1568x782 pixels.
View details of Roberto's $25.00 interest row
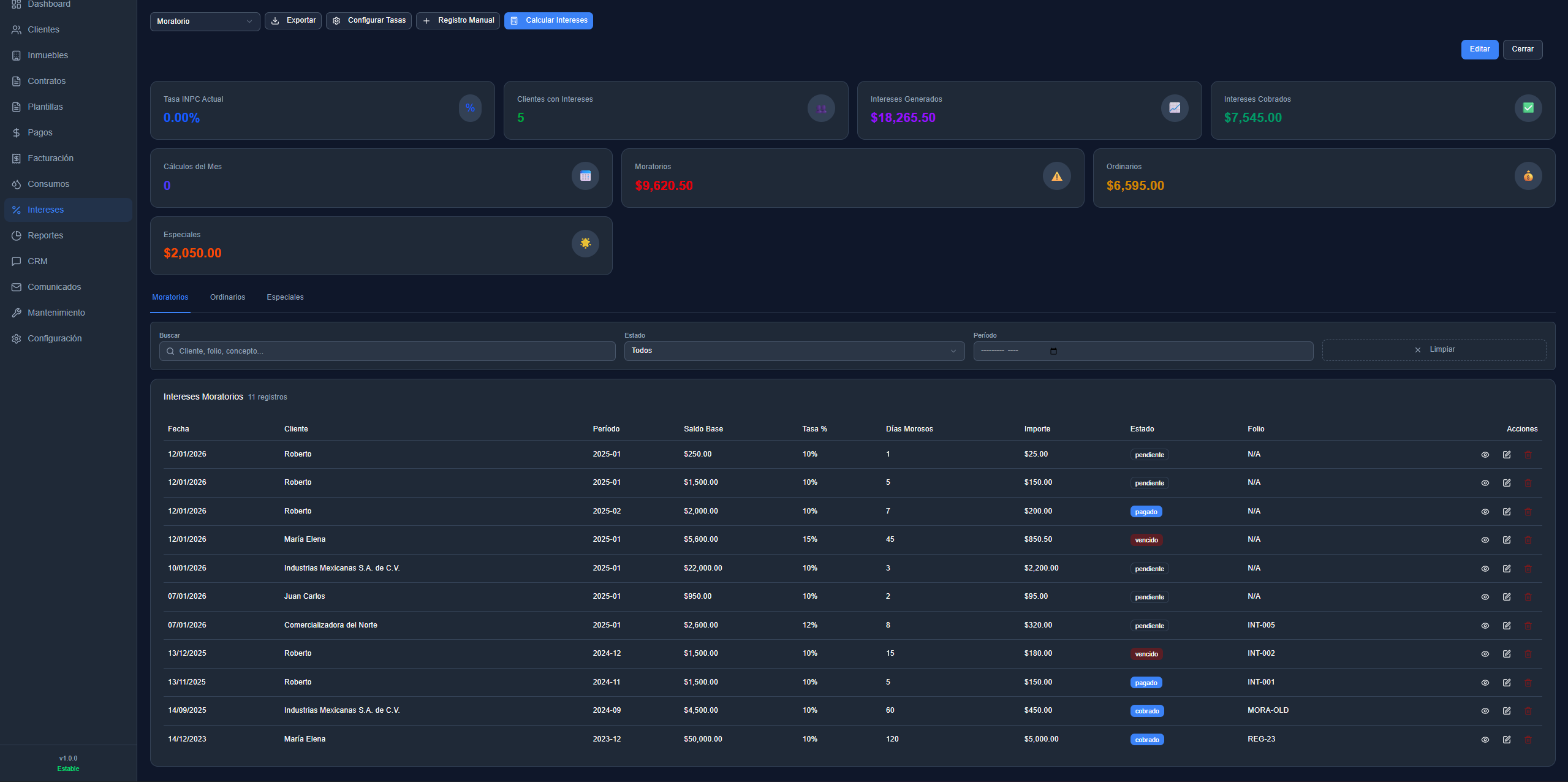(1485, 455)
